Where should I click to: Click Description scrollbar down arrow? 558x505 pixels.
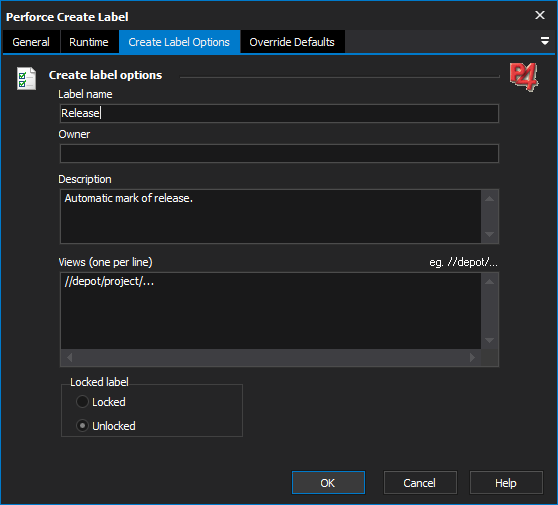pyautogui.click(x=490, y=235)
